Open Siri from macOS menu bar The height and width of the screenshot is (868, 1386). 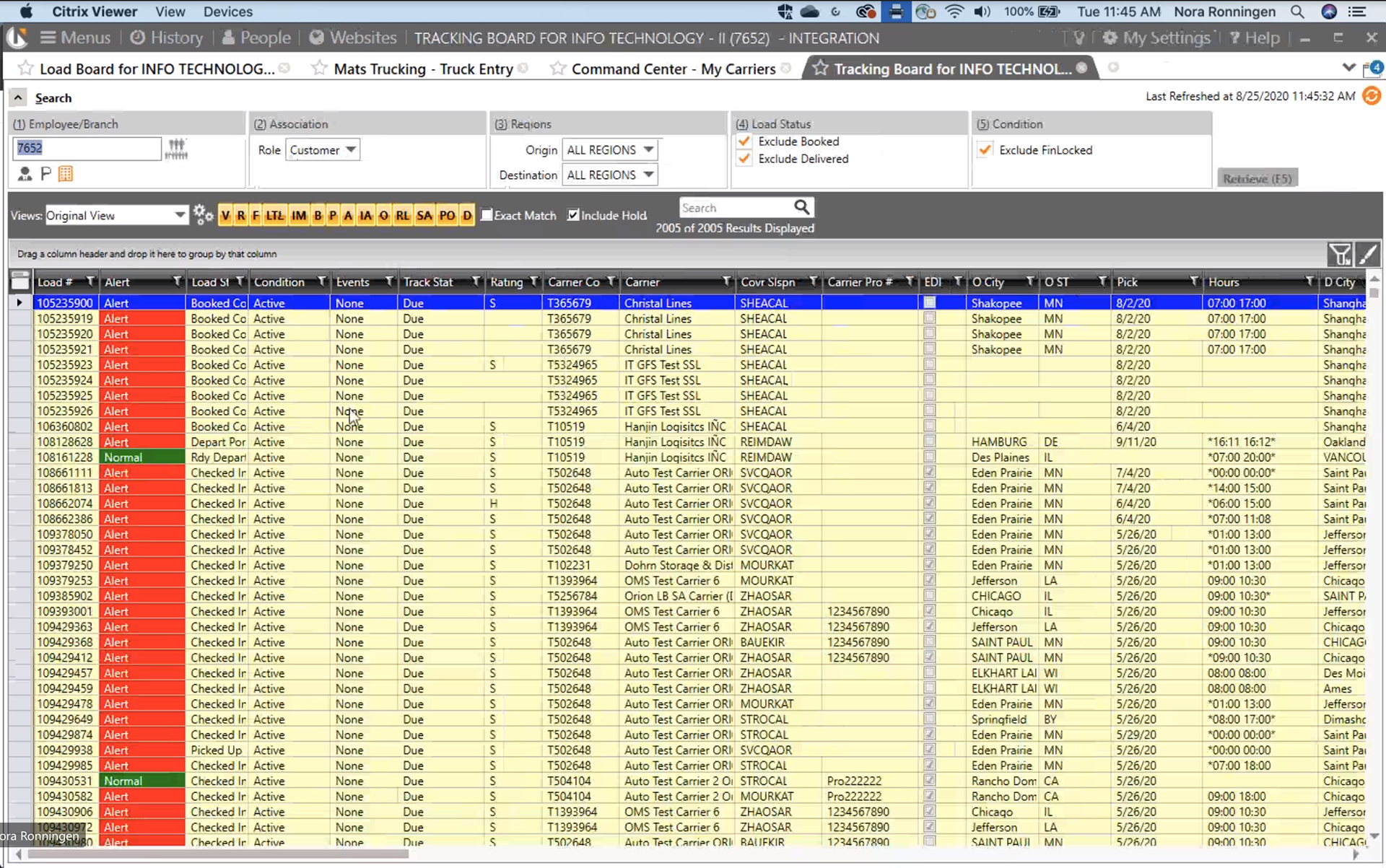(x=1329, y=12)
